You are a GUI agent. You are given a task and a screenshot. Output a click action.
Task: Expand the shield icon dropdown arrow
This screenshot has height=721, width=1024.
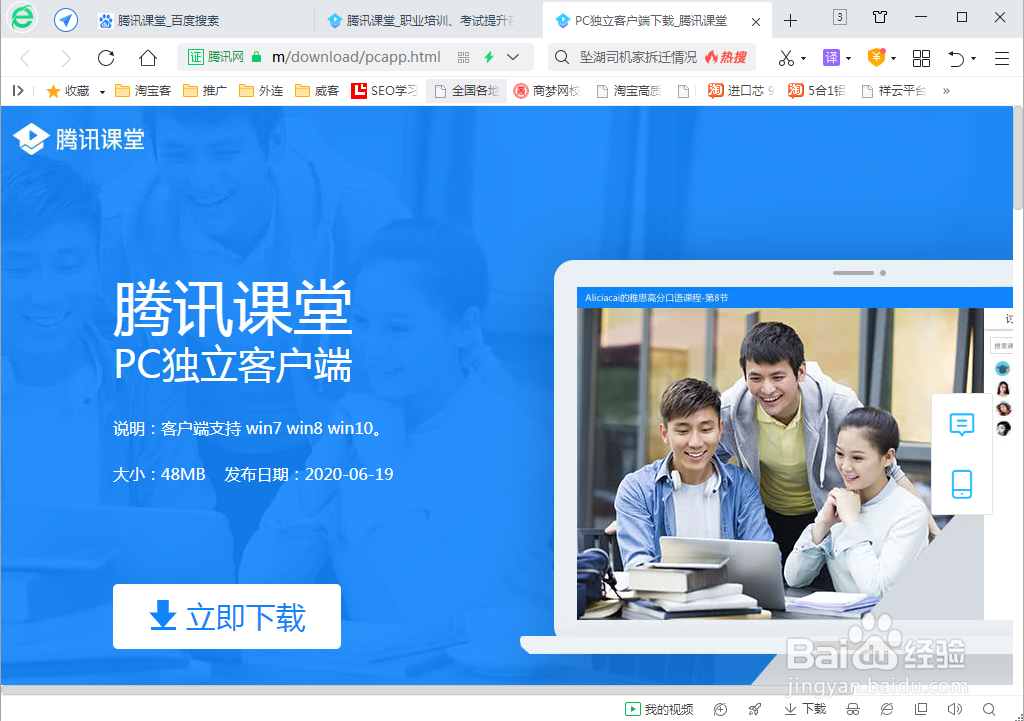[893, 59]
